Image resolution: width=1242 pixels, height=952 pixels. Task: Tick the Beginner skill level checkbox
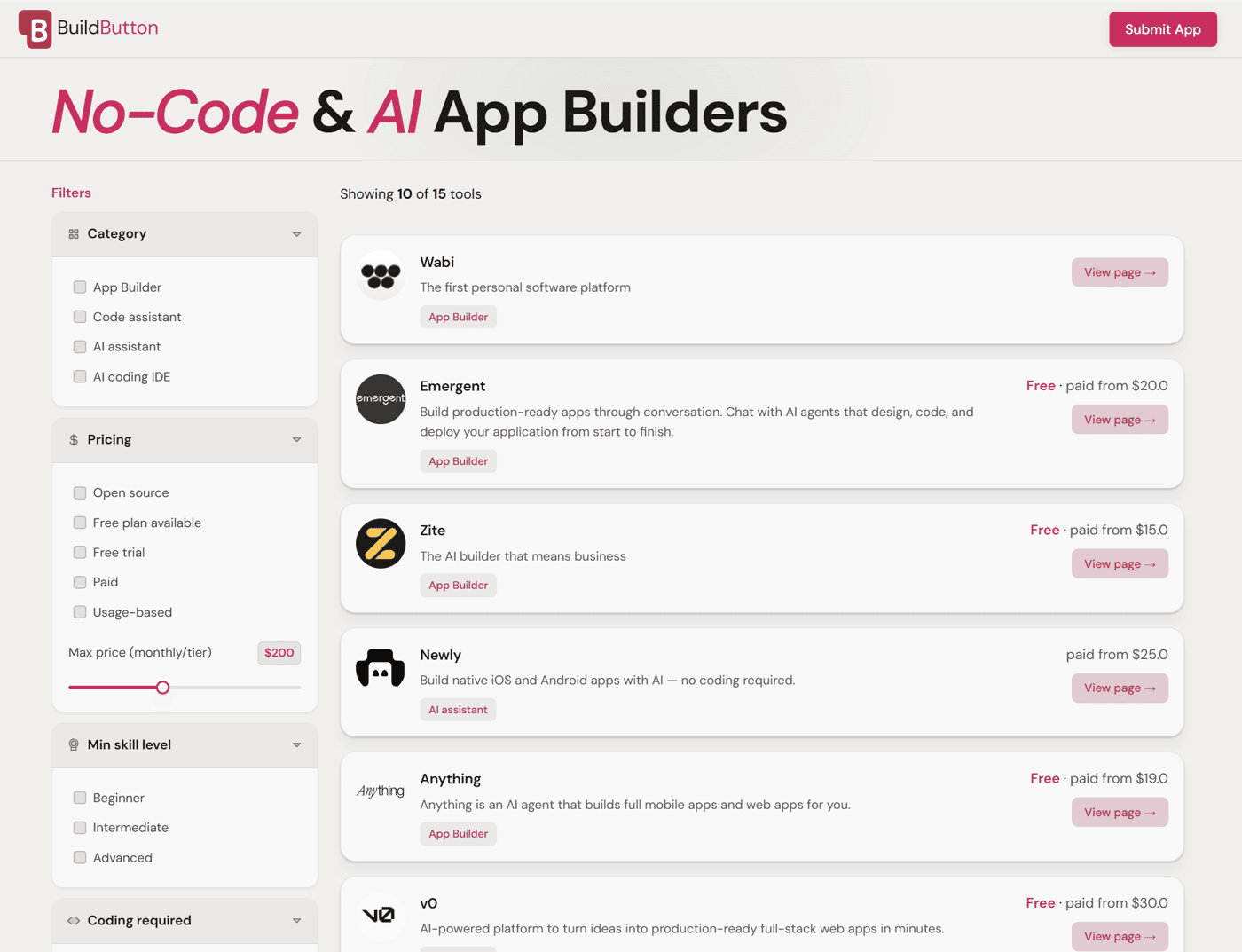(x=80, y=798)
